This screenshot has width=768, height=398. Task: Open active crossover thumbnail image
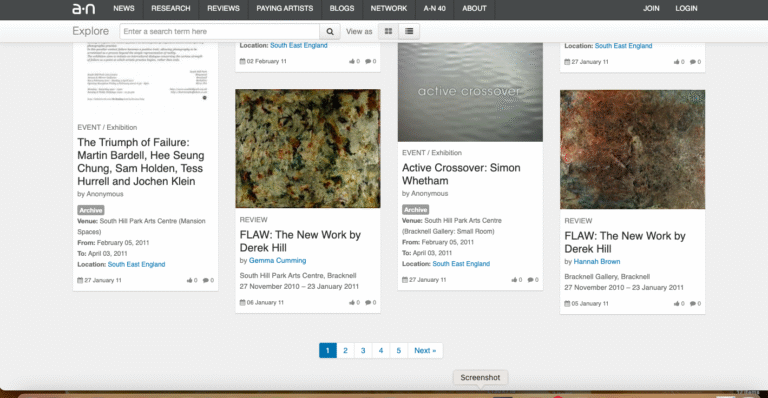[470, 92]
